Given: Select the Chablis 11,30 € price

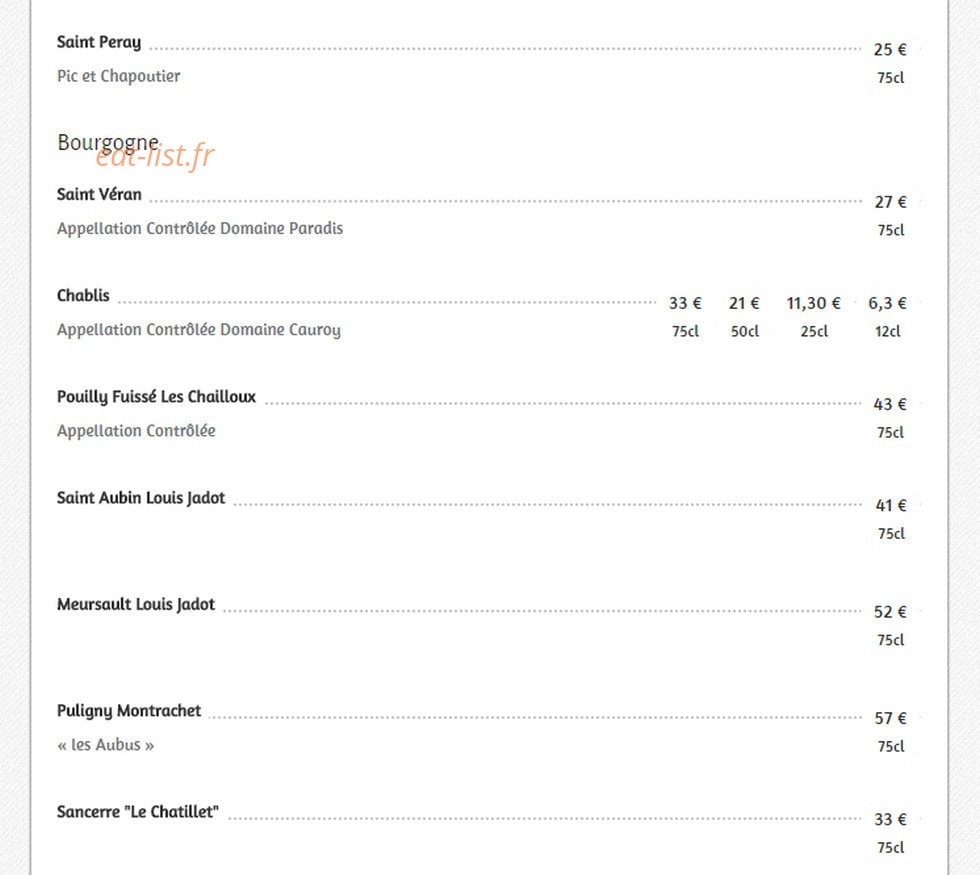Looking at the screenshot, I should pyautogui.click(x=813, y=304).
